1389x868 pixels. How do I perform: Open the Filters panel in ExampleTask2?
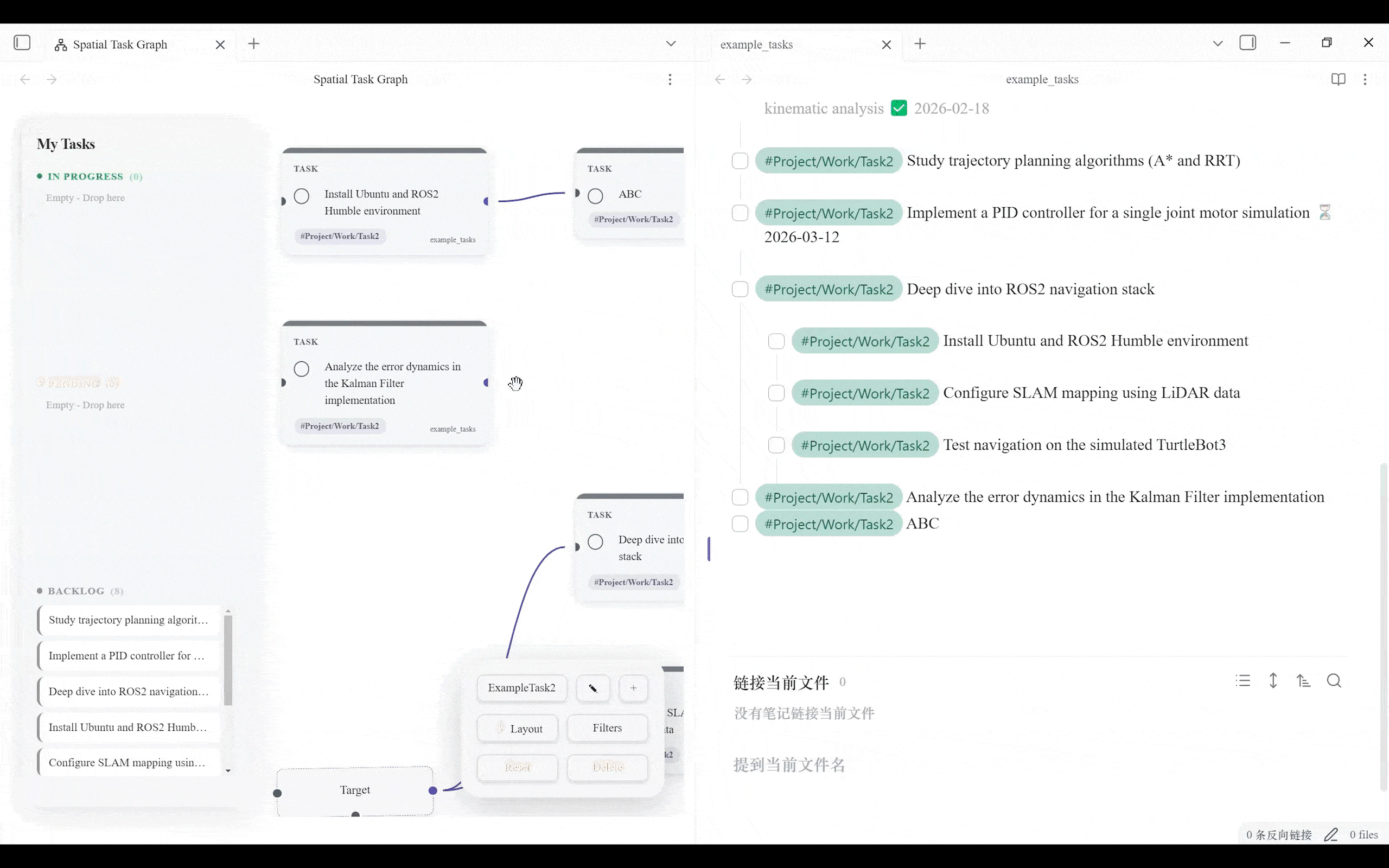[x=607, y=728]
